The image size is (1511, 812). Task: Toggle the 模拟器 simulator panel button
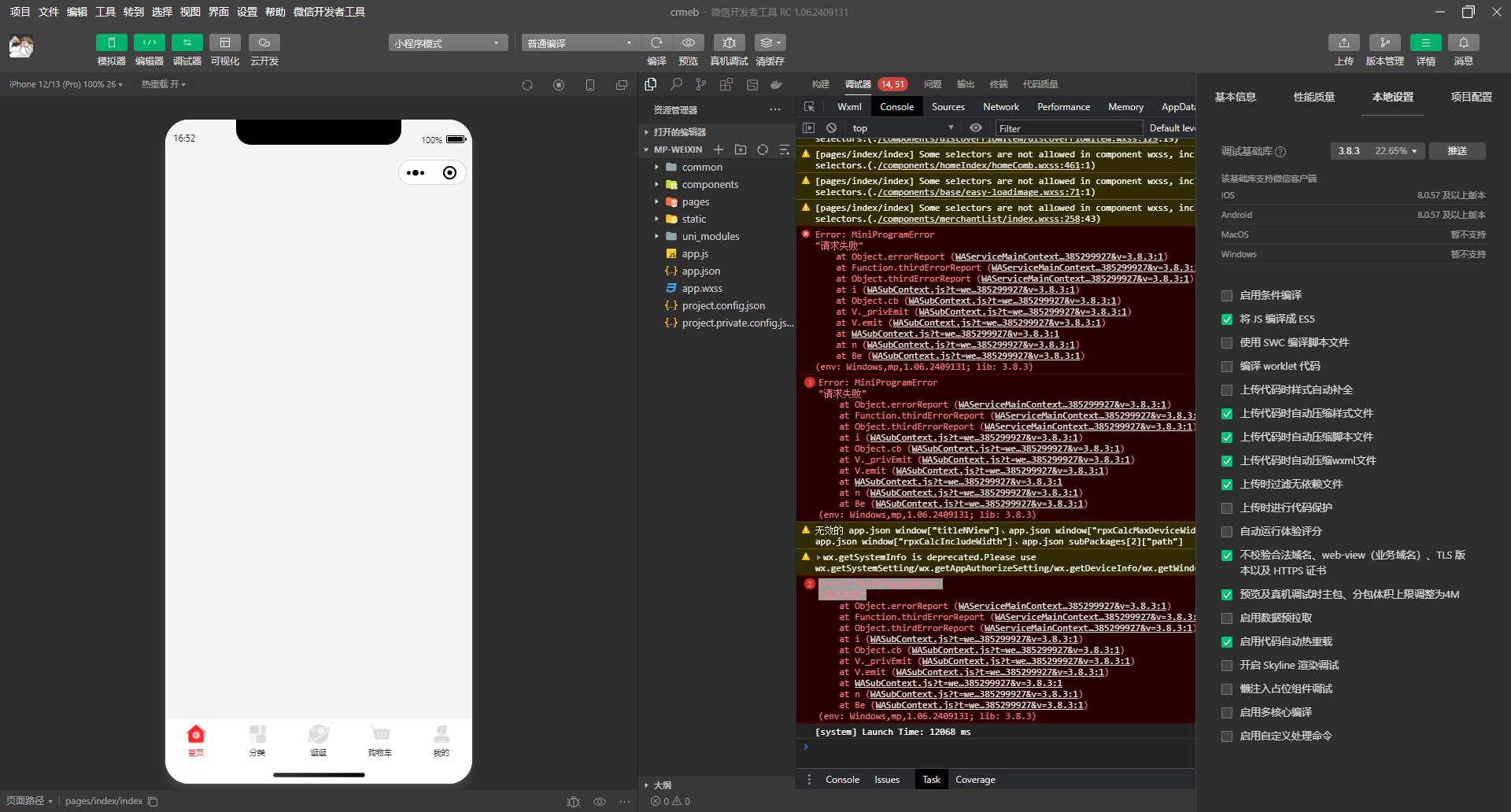[111, 42]
